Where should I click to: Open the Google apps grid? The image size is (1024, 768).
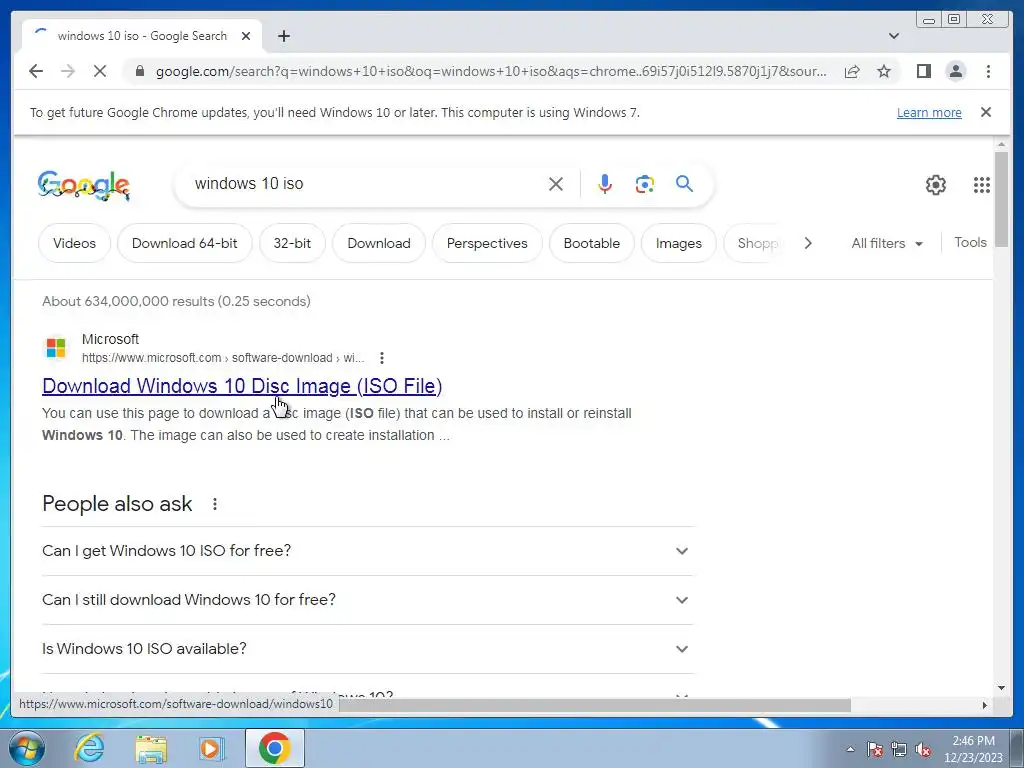981,185
